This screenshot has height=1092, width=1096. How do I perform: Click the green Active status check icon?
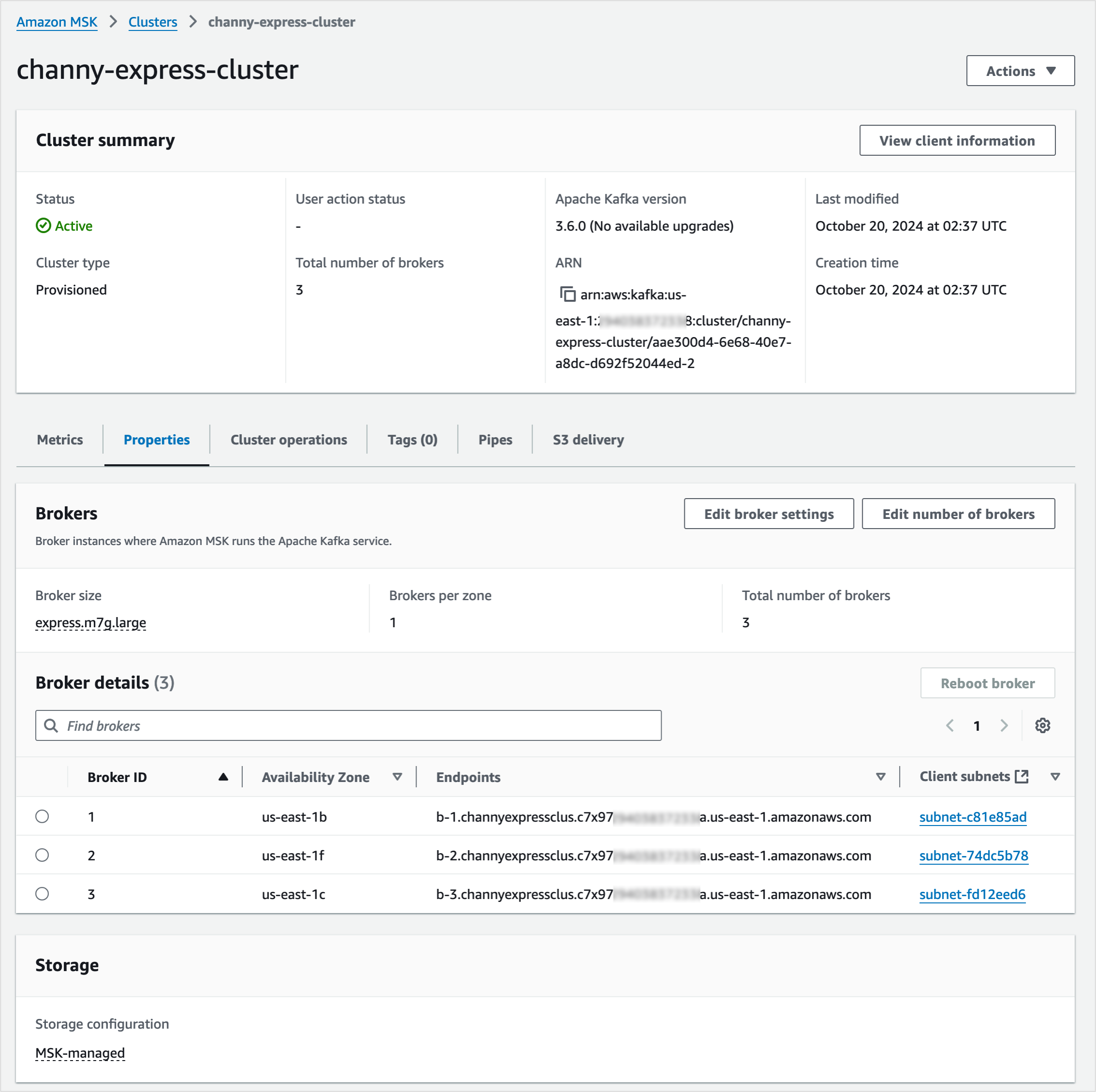43,226
